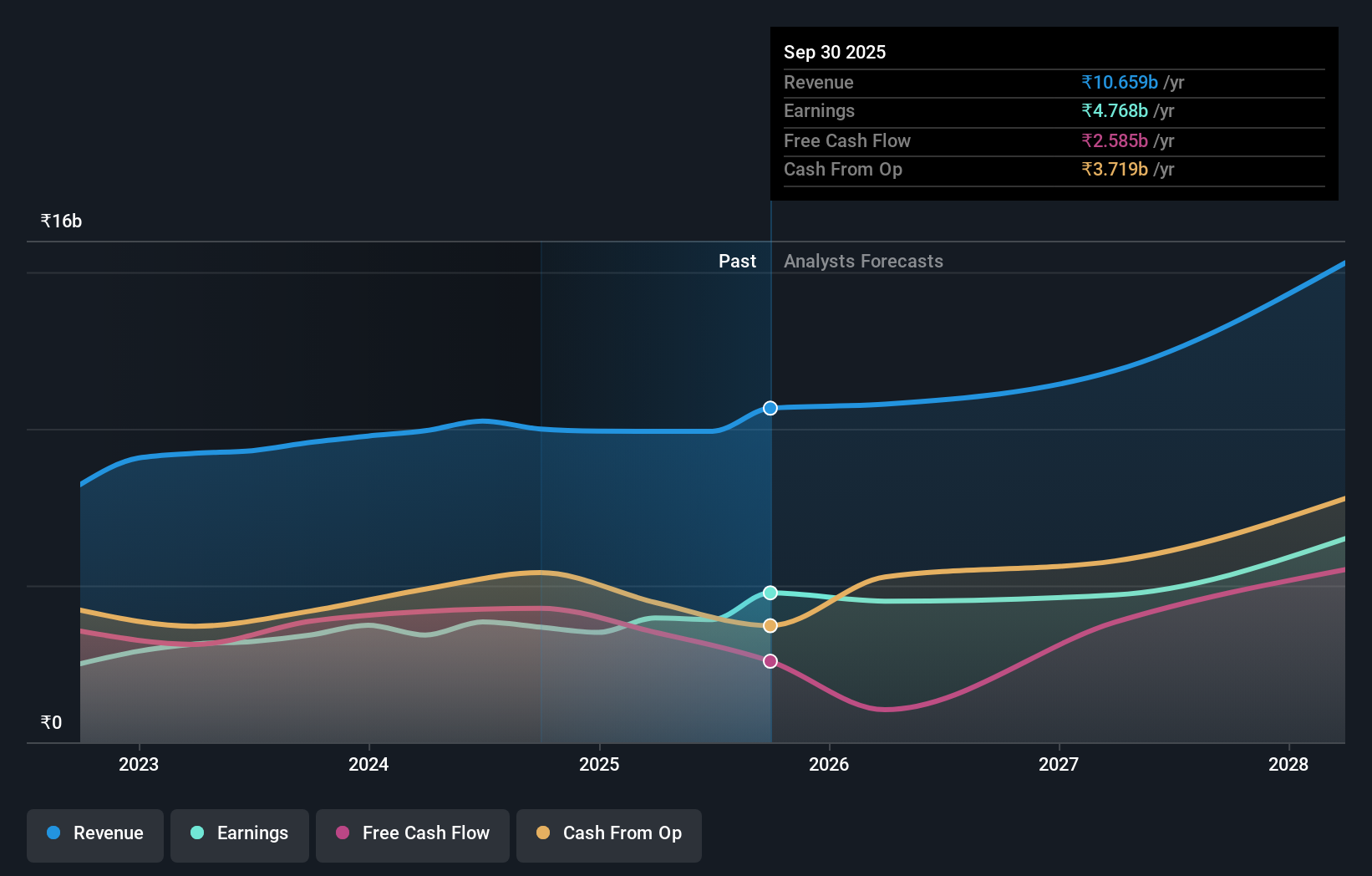Select the Earnings data point marker on chart
Image resolution: width=1372 pixels, height=876 pixels.
tap(770, 593)
